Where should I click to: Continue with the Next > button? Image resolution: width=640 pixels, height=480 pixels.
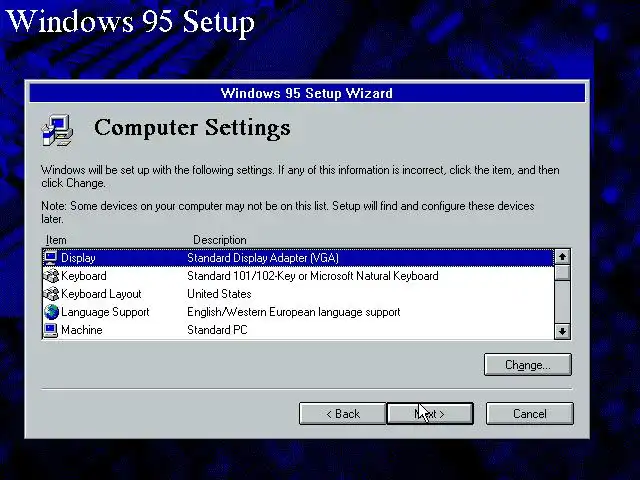coord(430,414)
